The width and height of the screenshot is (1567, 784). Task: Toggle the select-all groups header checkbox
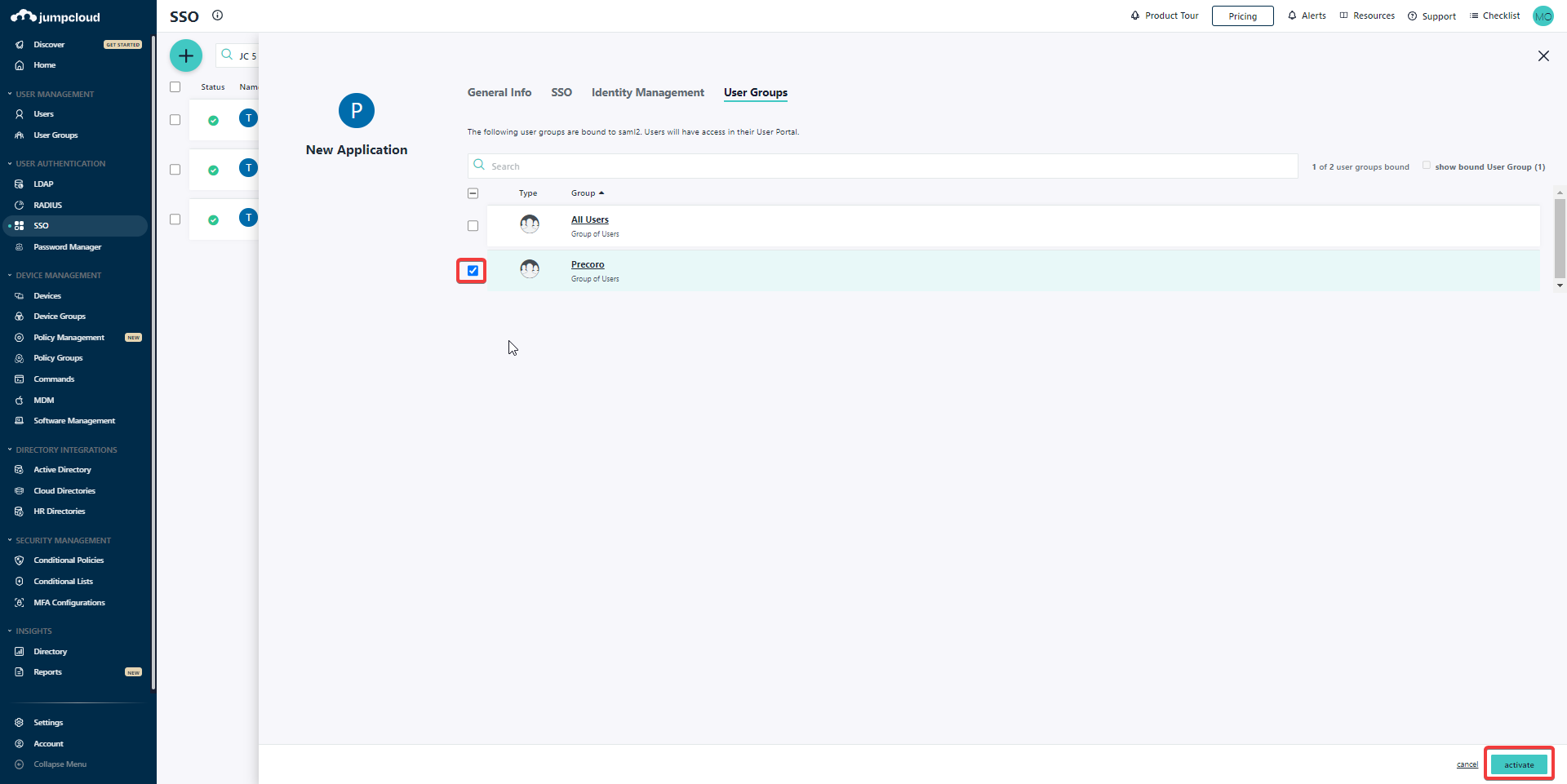473,193
